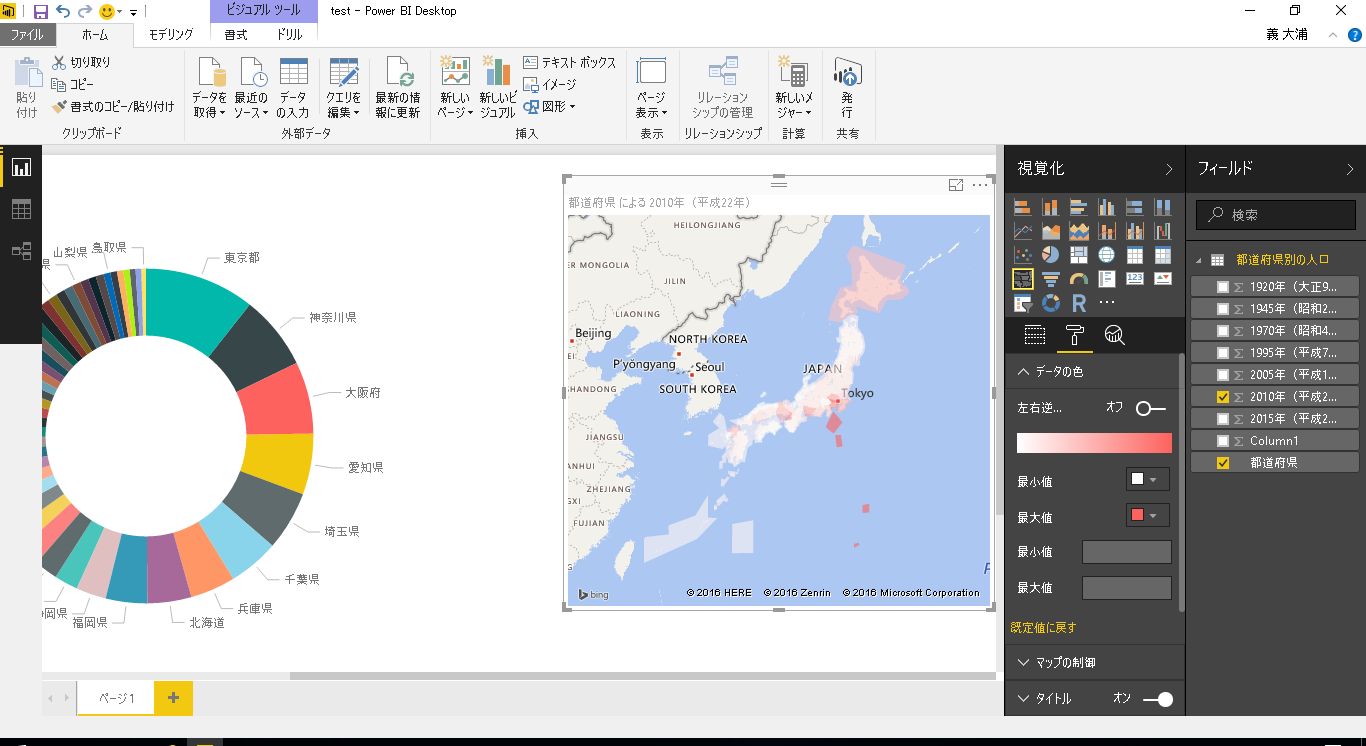Viewport: 1366px width, 746px height.
Task: Pick the donut chart visualization
Action: click(1051, 303)
